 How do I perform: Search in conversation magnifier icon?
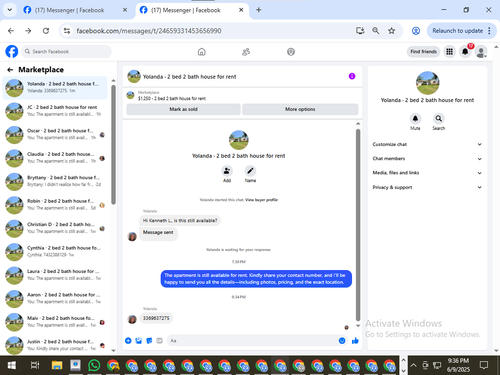pyautogui.click(x=439, y=118)
